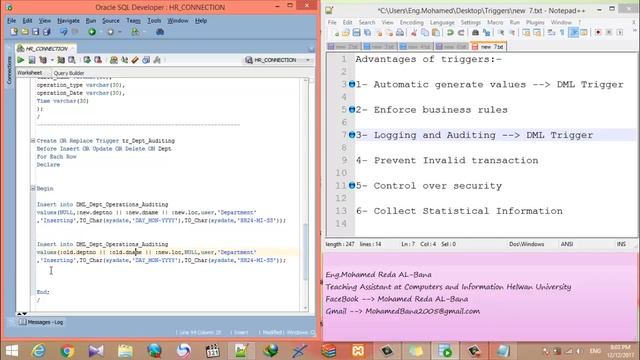
Task: Click New icon in SQL Developer main toolbar
Action: pos(14,31)
